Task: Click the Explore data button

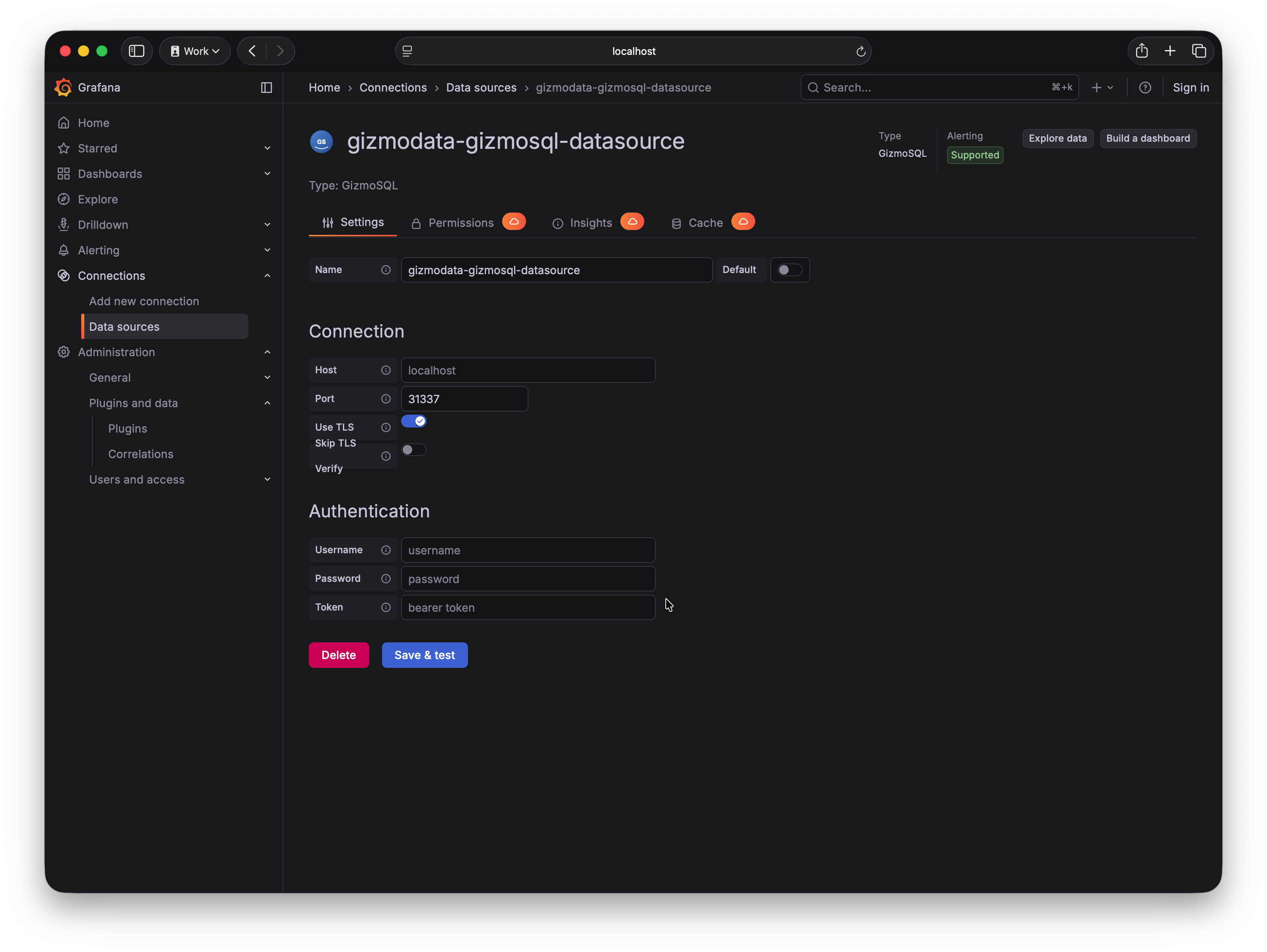Action: (1057, 139)
